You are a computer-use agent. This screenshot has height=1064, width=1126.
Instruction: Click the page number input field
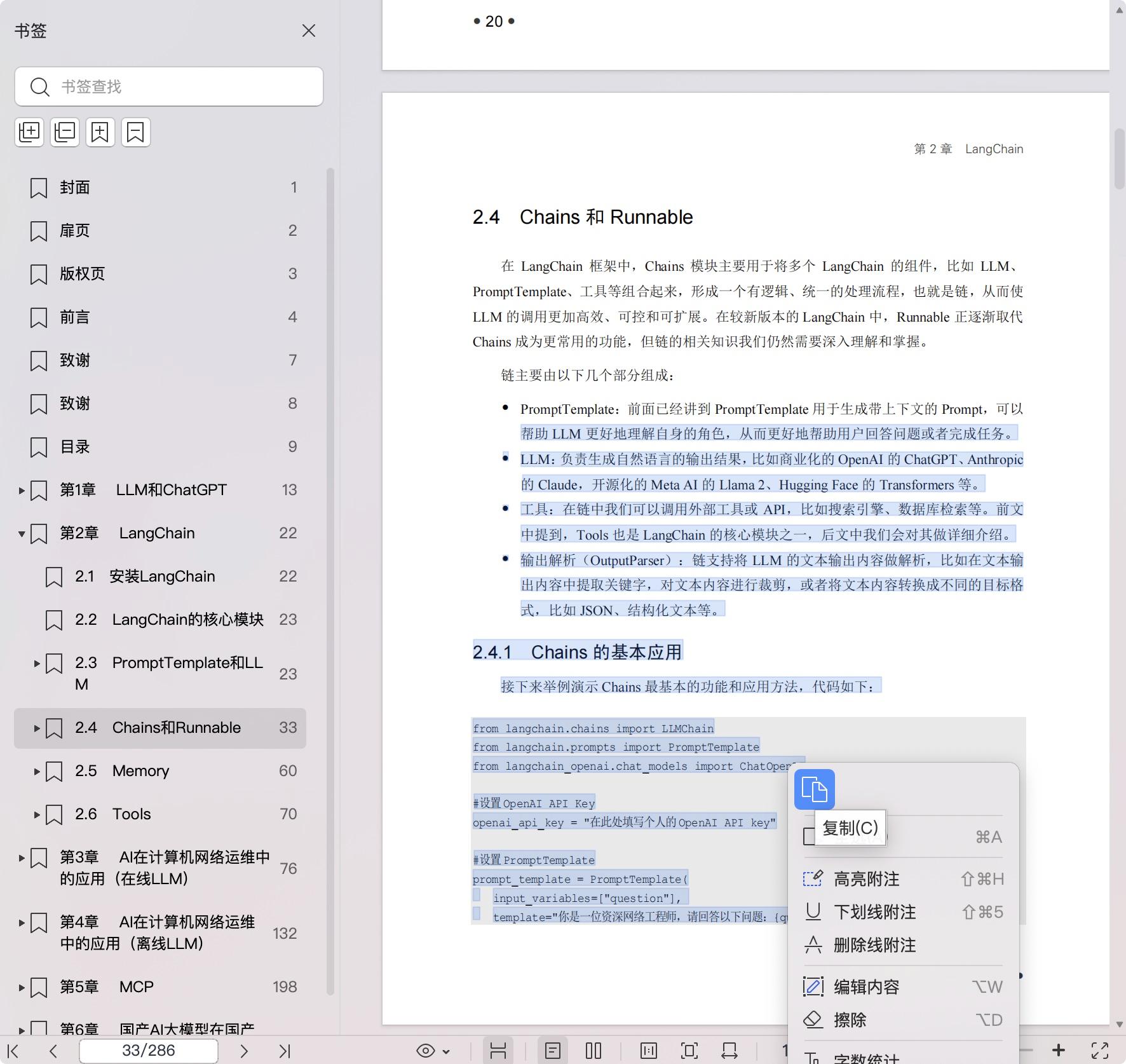click(148, 1050)
